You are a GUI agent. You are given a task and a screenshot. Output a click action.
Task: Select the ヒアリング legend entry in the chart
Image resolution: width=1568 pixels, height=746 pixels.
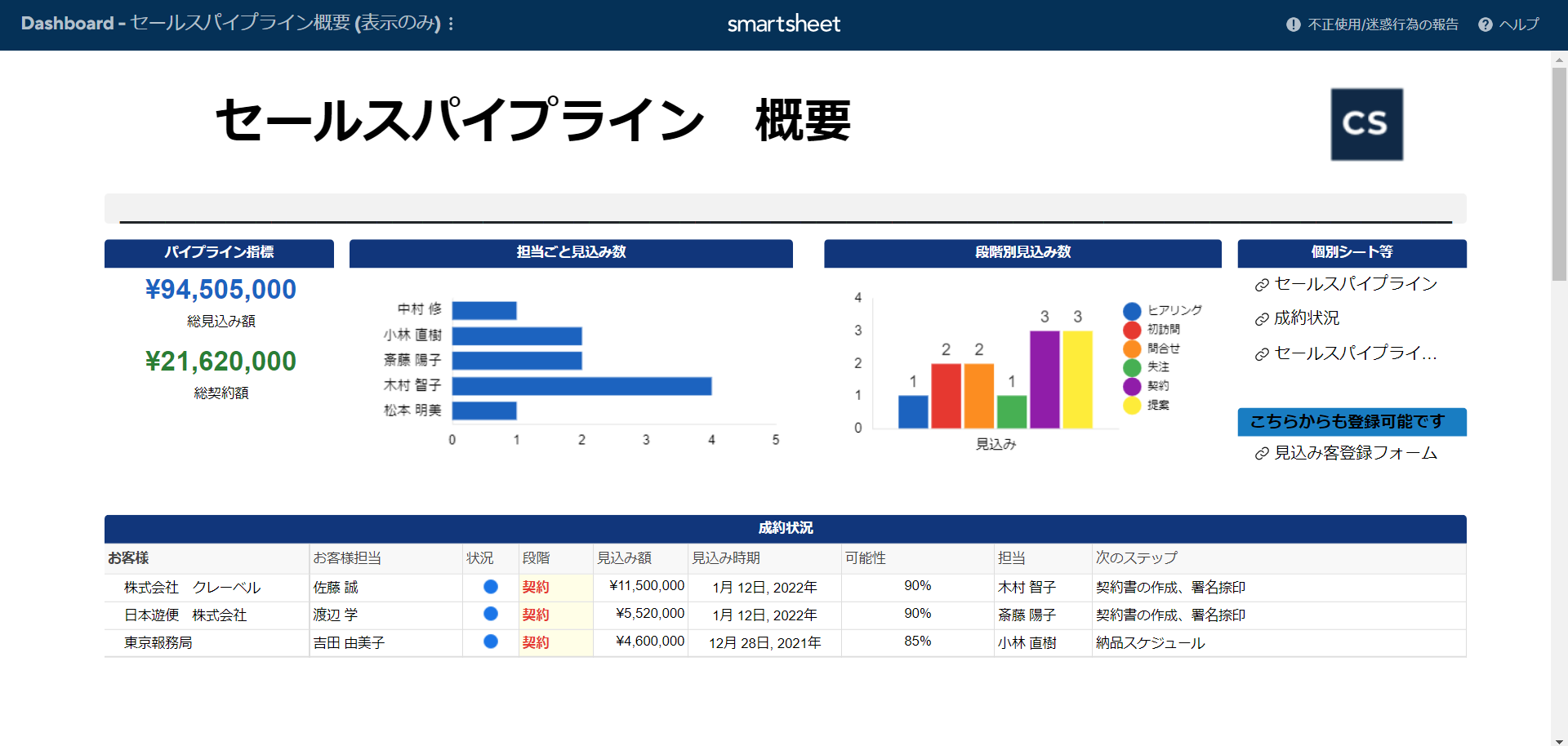[x=1163, y=311]
